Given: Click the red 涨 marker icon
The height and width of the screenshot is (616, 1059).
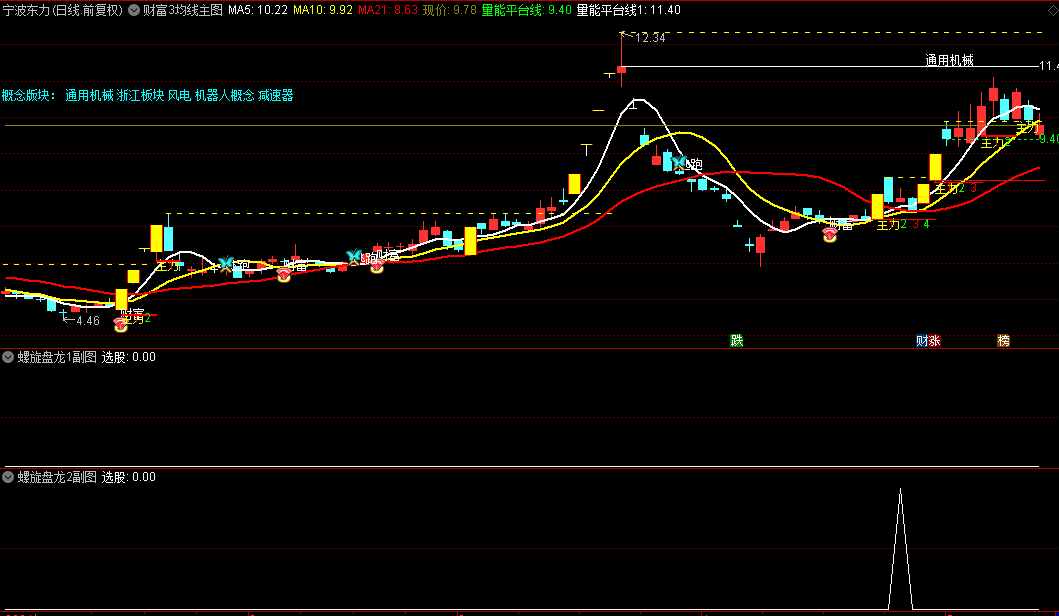Looking at the screenshot, I should click(x=934, y=340).
